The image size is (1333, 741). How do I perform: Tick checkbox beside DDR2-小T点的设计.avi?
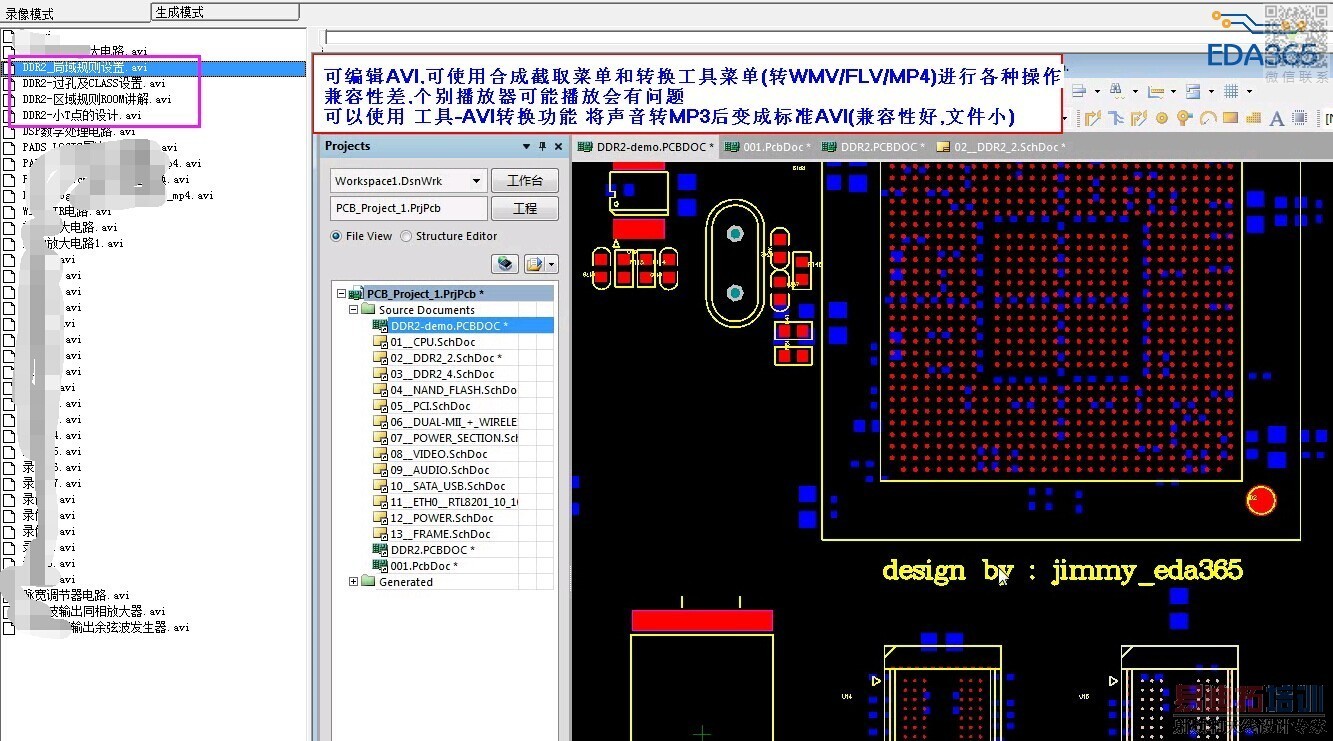tap(8, 116)
